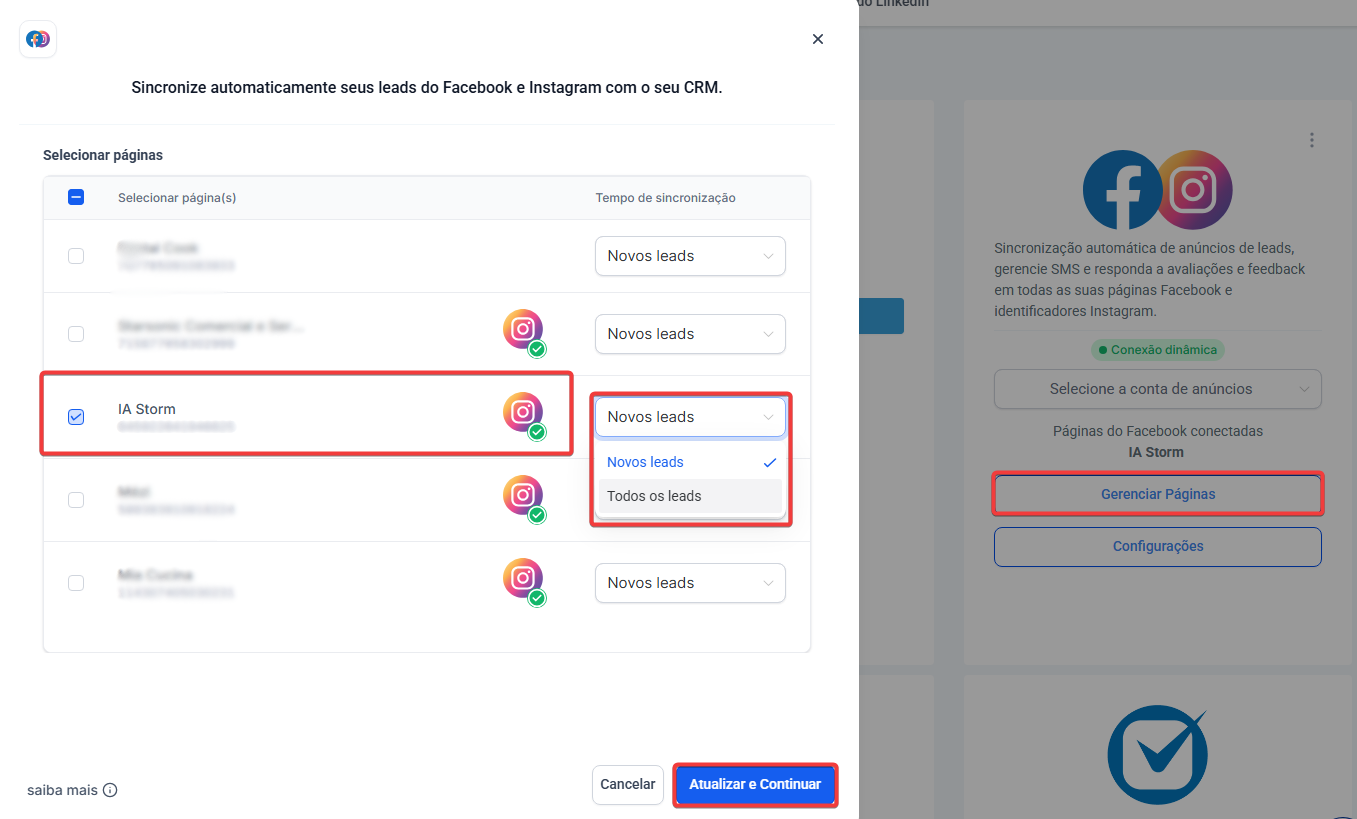Image resolution: width=1357 pixels, height=819 pixels.
Task: Click the info icon beside saiba mais
Action: click(x=110, y=790)
